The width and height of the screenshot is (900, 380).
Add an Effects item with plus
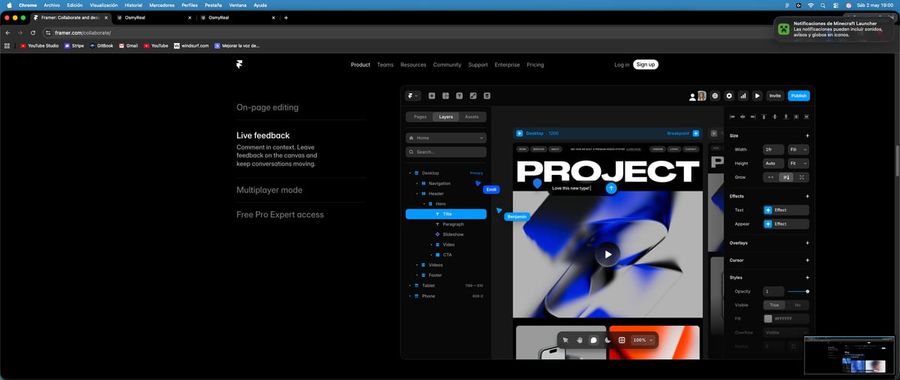[808, 196]
